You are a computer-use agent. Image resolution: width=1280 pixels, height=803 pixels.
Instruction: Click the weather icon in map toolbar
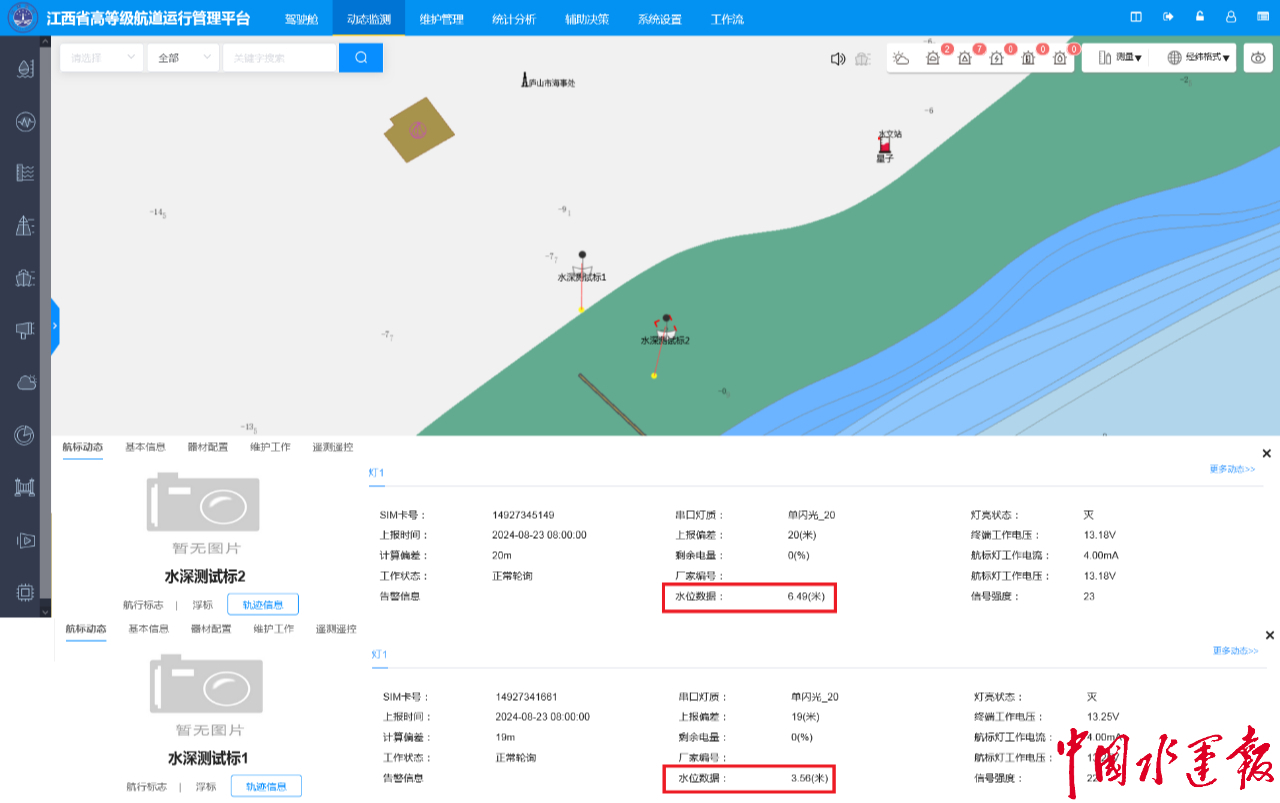point(901,58)
